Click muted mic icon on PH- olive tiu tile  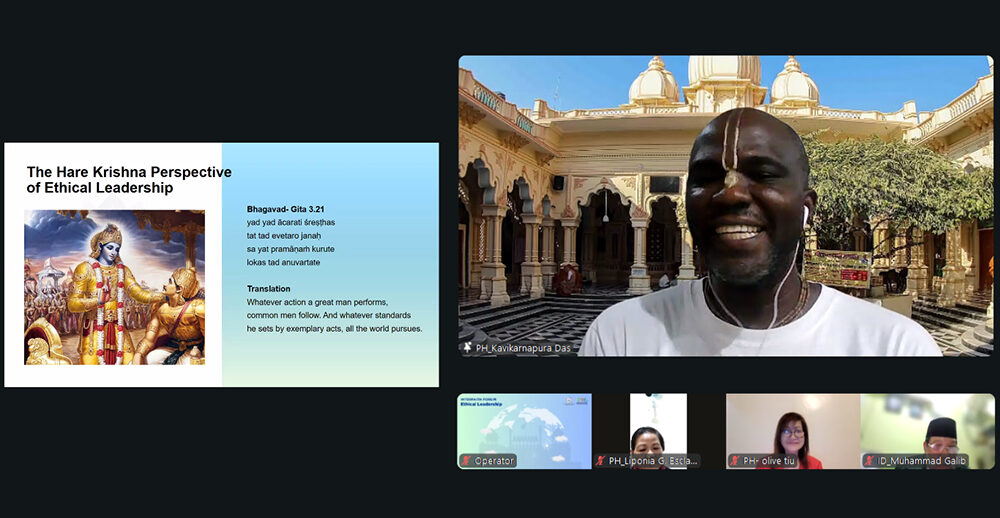tap(735, 461)
